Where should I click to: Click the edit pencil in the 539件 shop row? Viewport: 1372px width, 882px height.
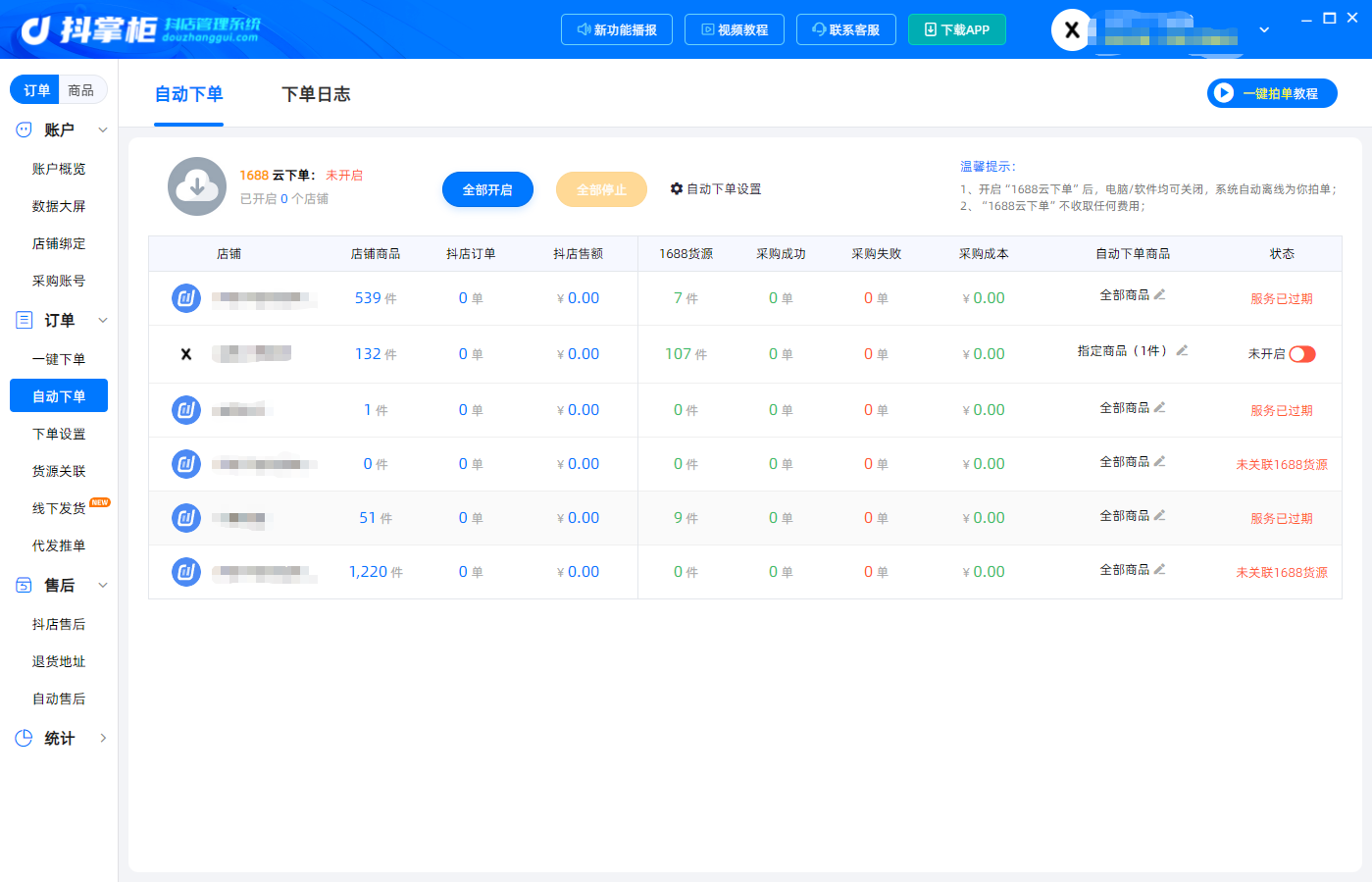[1159, 294]
